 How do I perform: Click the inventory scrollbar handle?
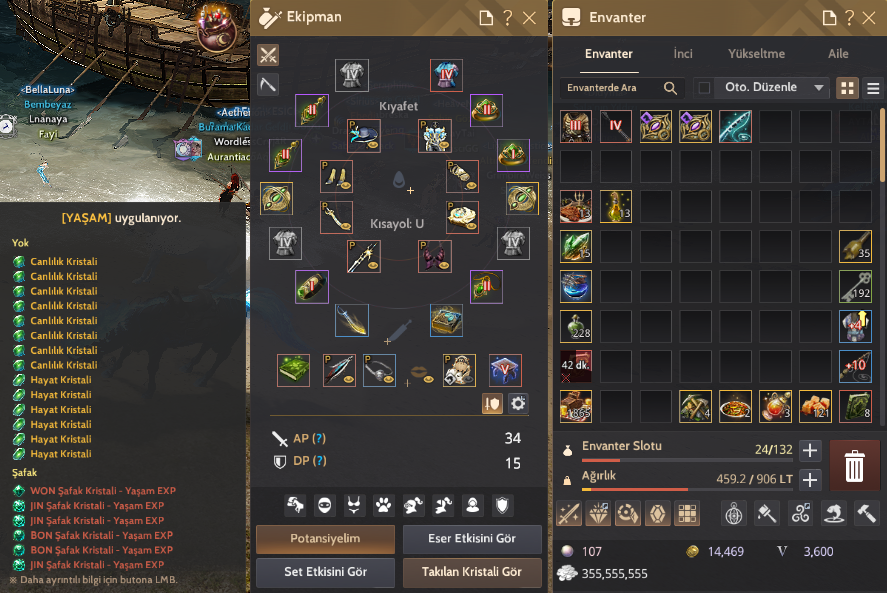(882, 146)
